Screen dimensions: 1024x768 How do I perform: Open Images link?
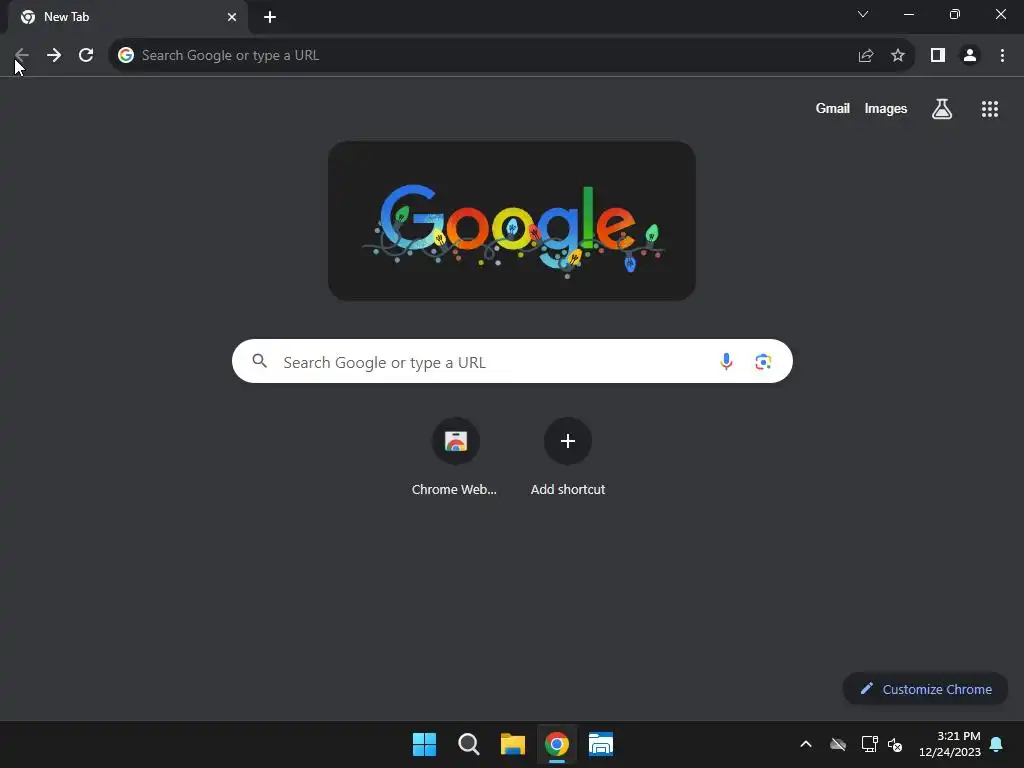(886, 108)
